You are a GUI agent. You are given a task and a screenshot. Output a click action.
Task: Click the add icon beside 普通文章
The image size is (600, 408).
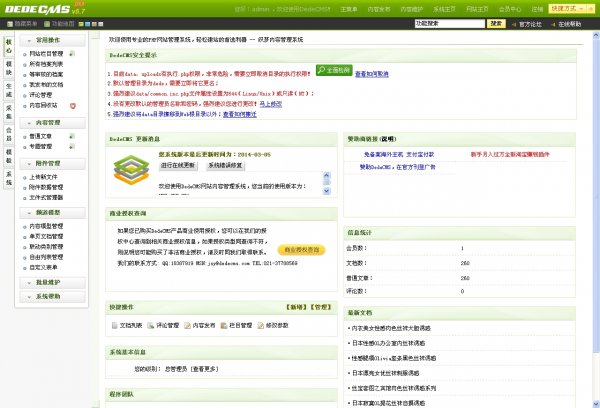point(72,136)
